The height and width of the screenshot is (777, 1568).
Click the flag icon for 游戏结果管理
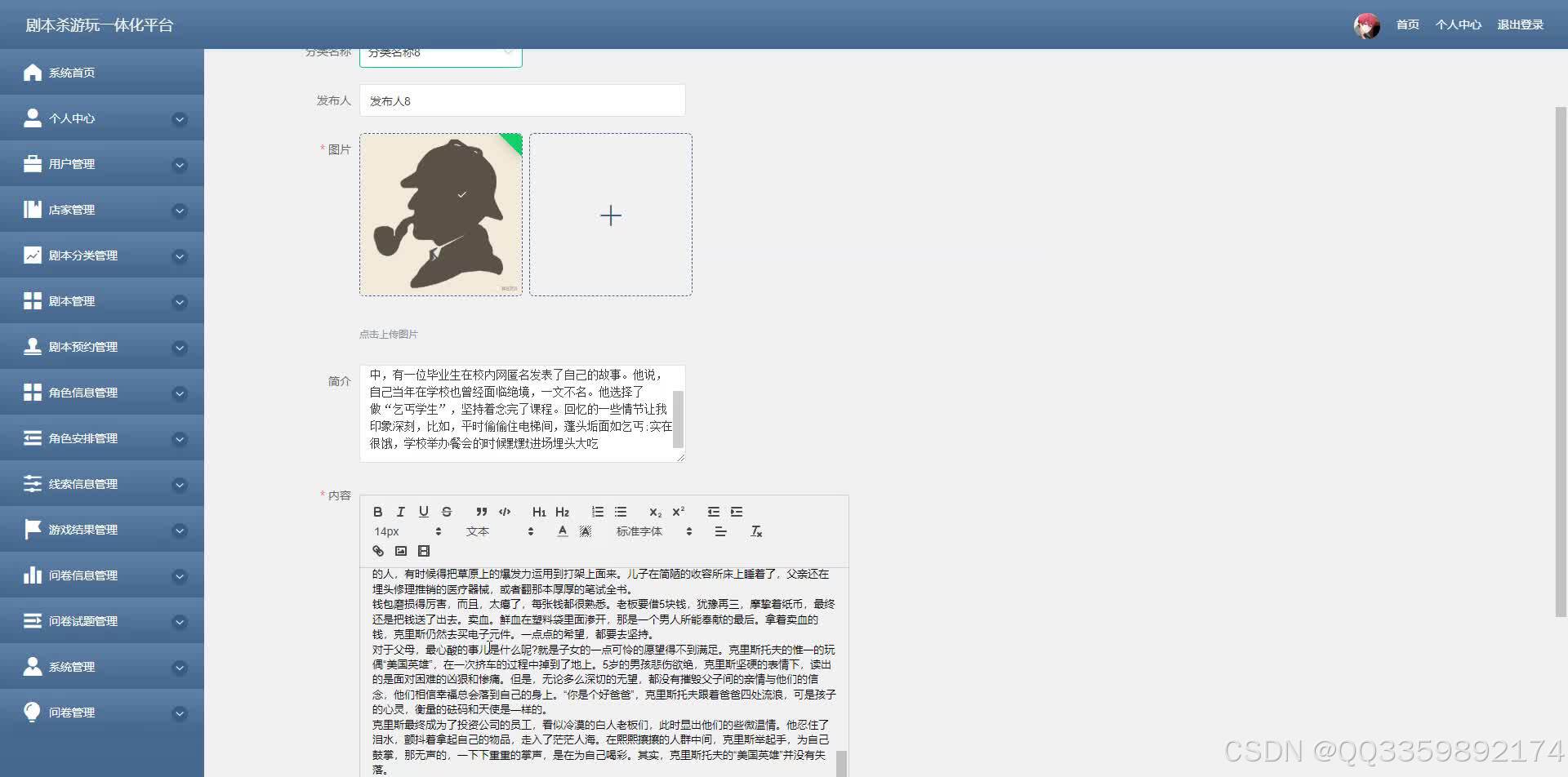click(33, 529)
